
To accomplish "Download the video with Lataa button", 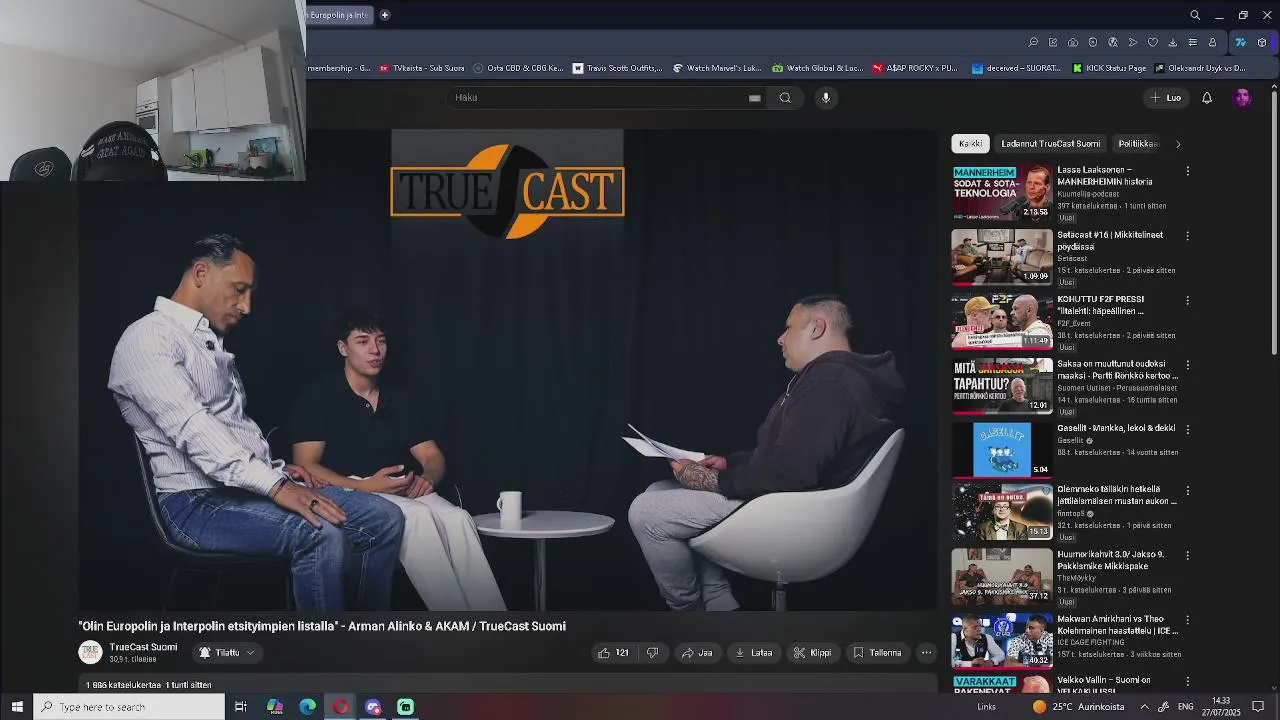I will pyautogui.click(x=754, y=653).
